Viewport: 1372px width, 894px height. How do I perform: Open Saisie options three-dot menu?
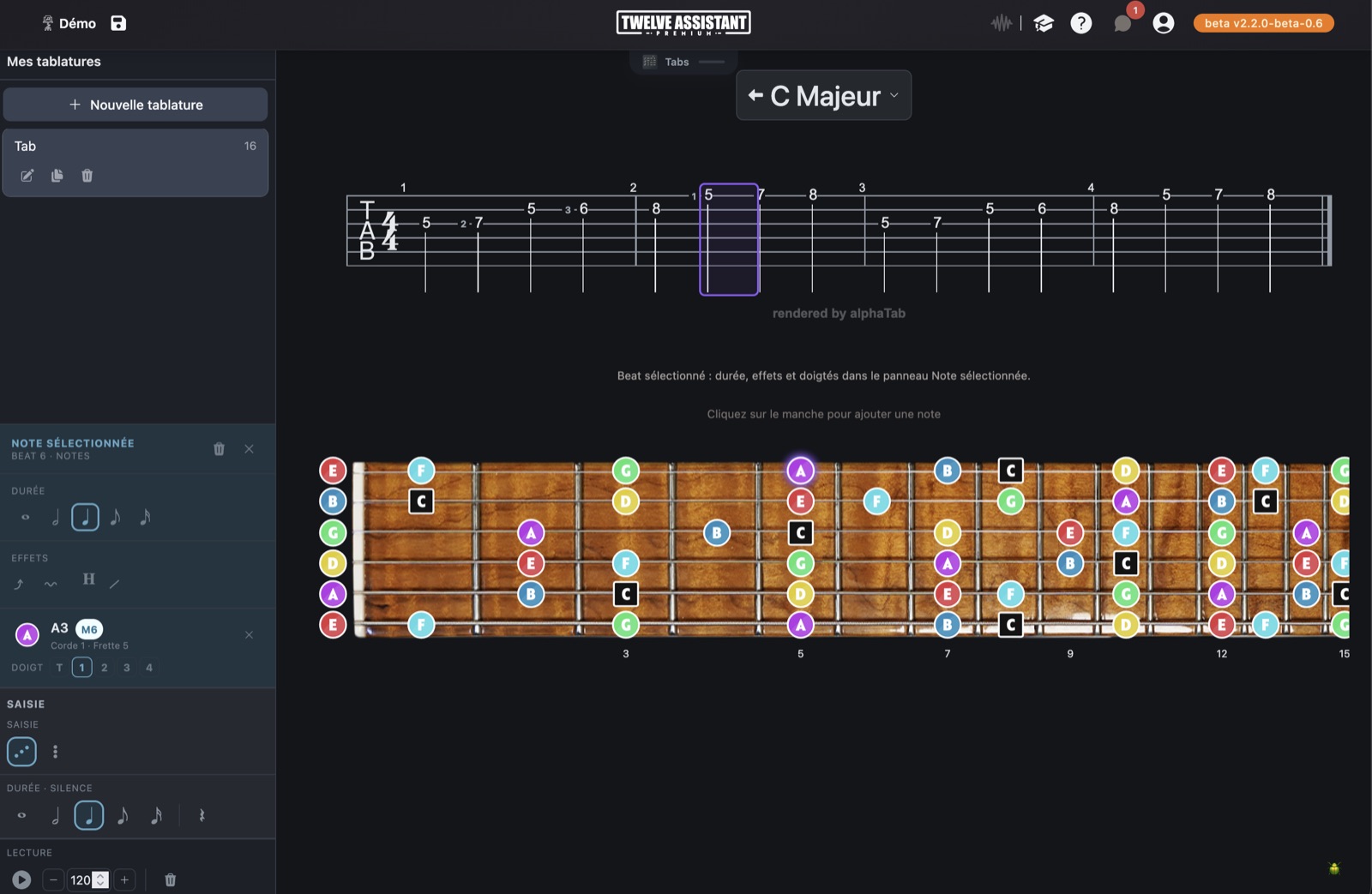tap(56, 752)
